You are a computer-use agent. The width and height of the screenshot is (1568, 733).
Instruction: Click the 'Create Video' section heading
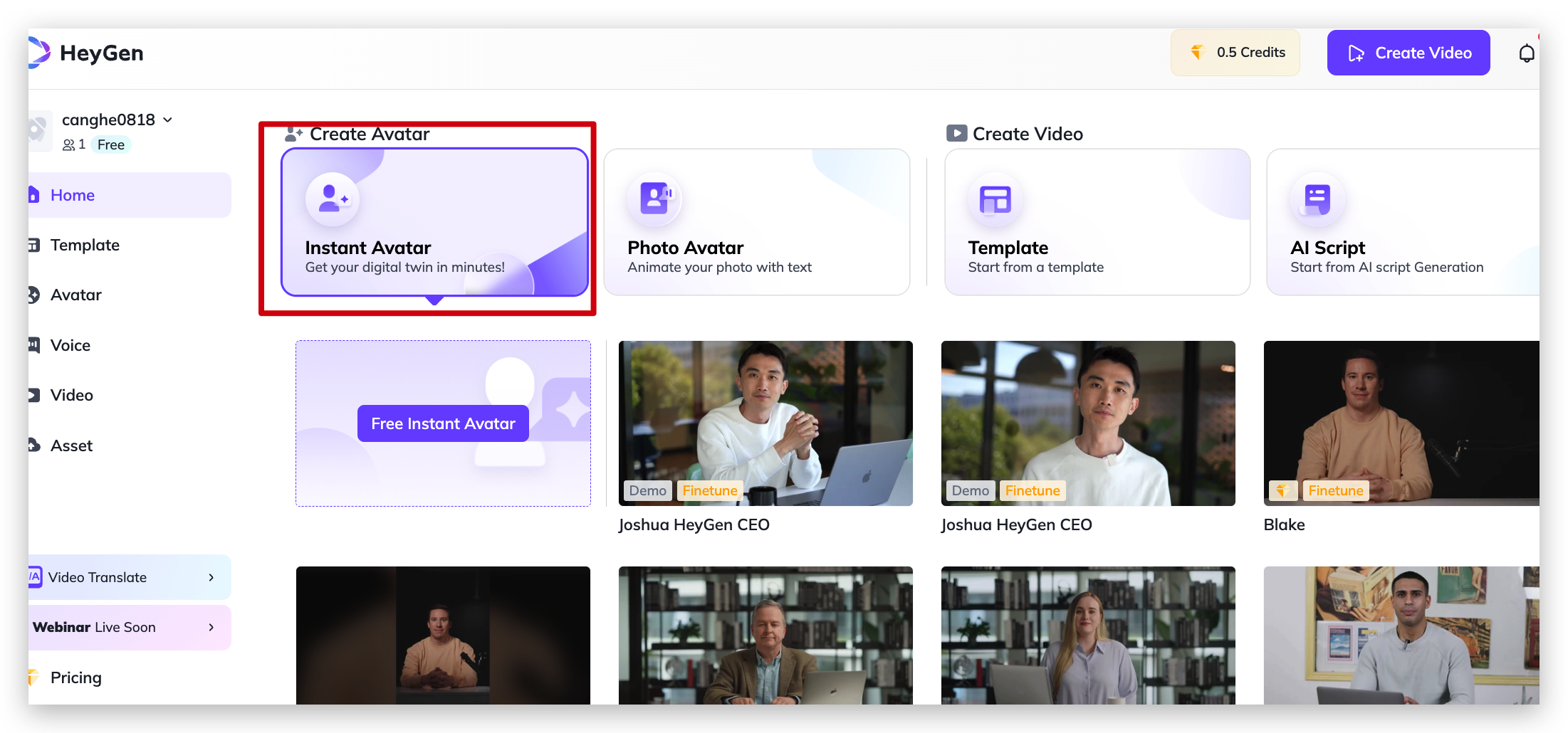click(x=1028, y=134)
